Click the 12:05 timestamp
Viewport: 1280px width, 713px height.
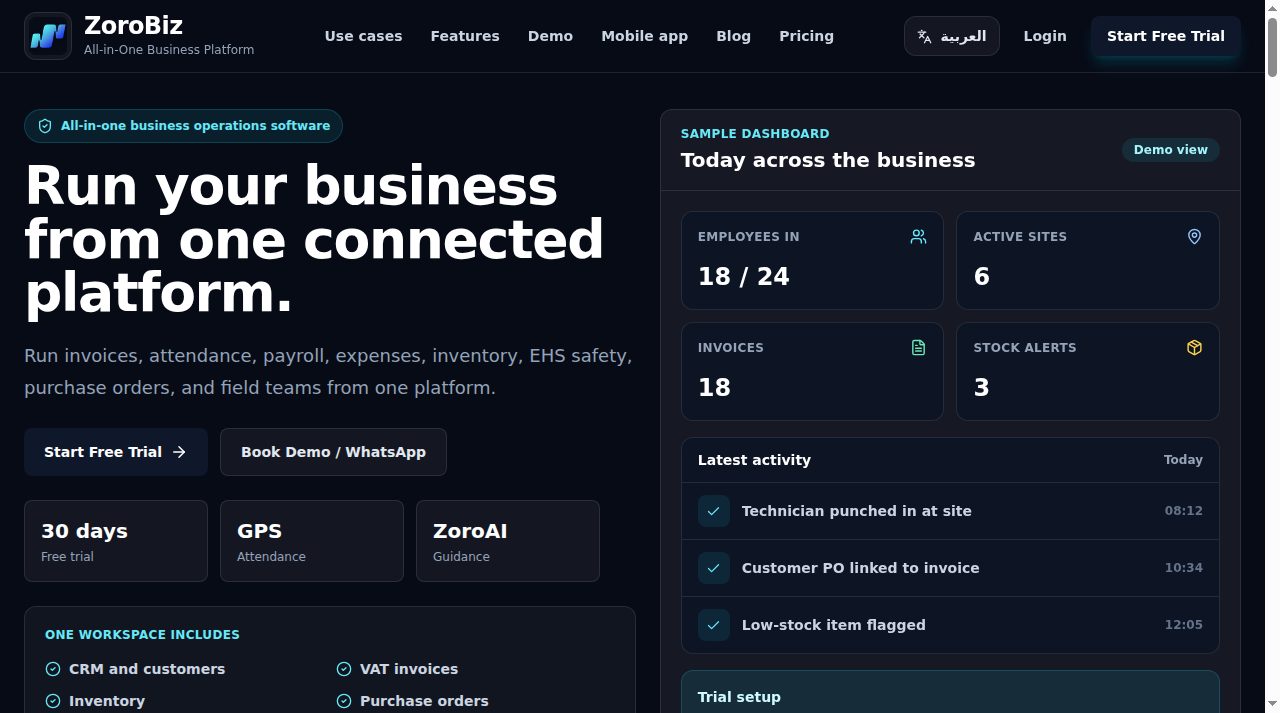point(1184,625)
